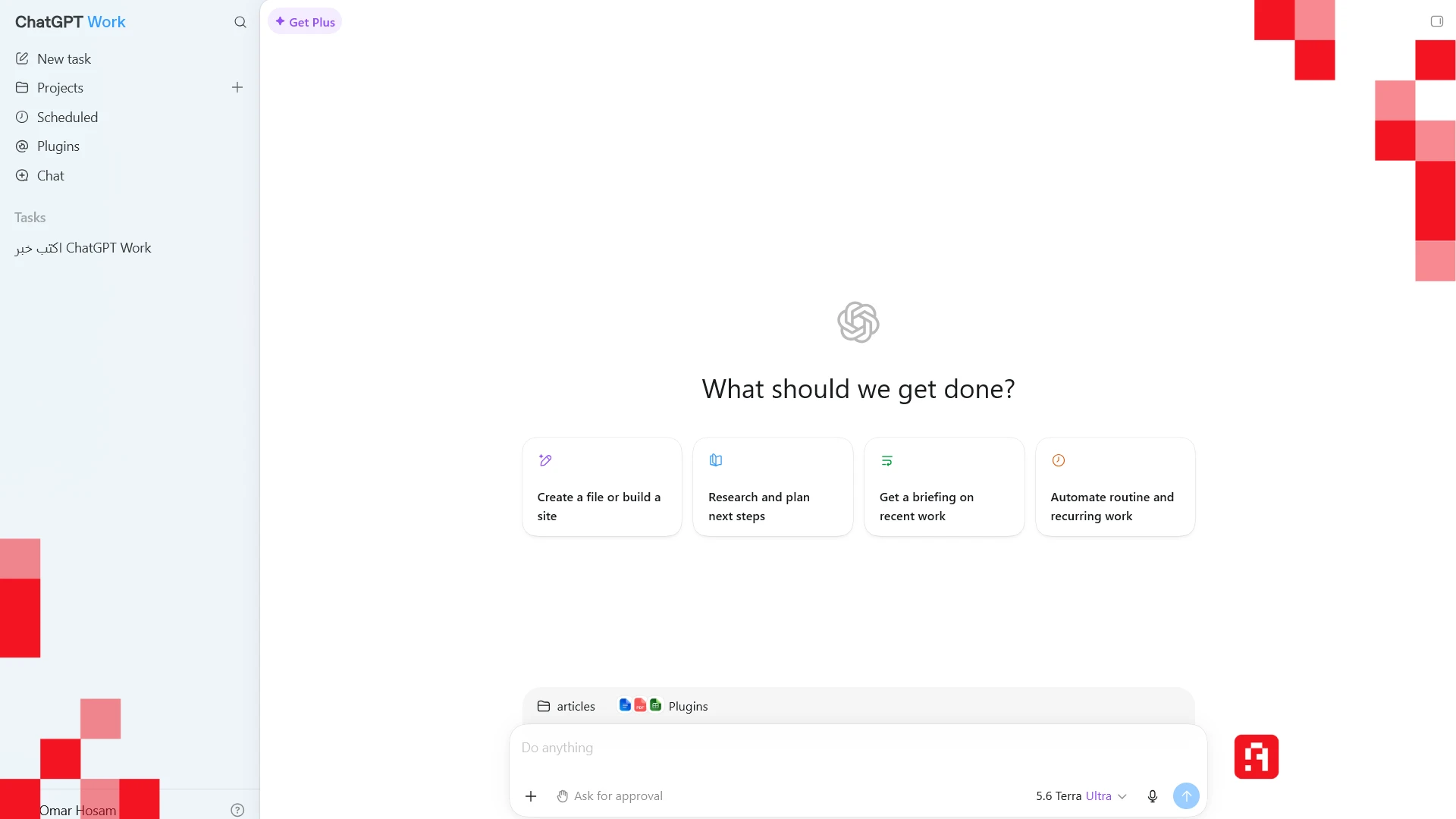
Task: Open the Plugins chip above composer
Action: tap(663, 706)
